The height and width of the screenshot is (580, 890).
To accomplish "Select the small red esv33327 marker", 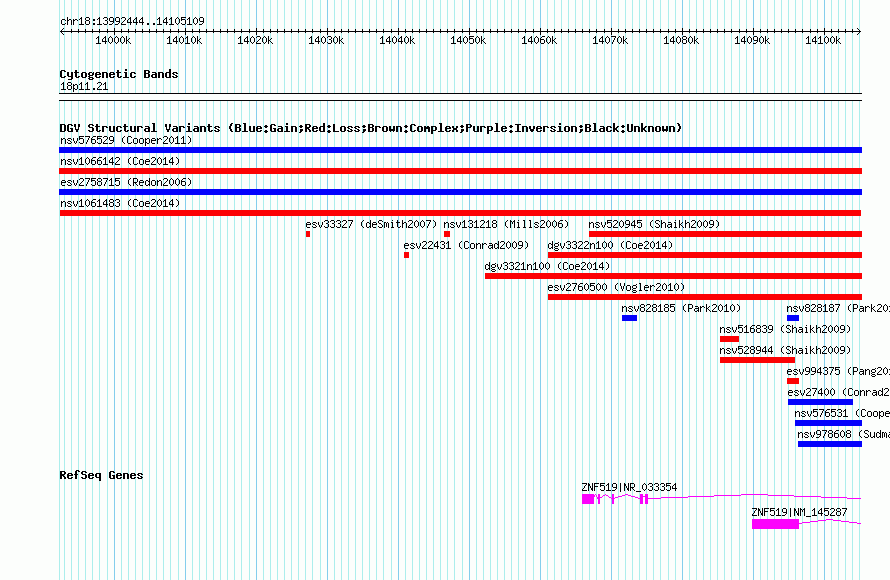I will pyautogui.click(x=308, y=234).
